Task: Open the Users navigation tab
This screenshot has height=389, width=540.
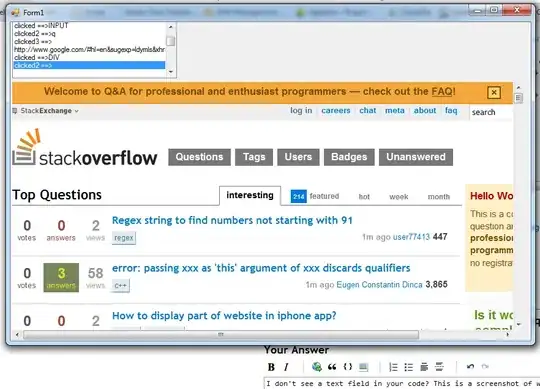Action: (x=298, y=157)
